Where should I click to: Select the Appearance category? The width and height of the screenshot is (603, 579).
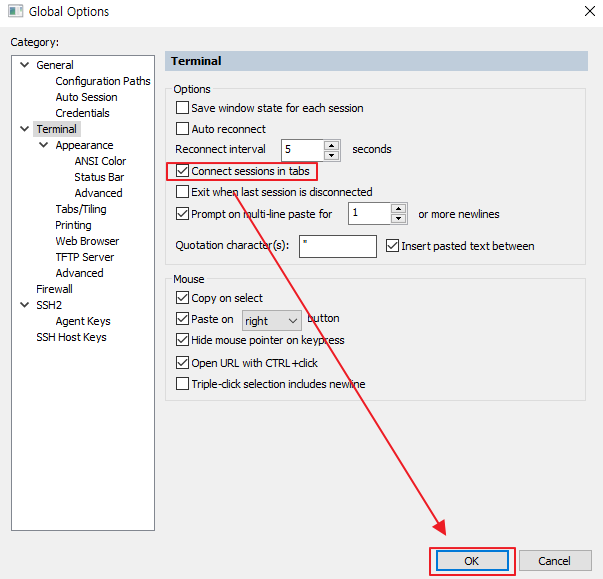point(84,145)
